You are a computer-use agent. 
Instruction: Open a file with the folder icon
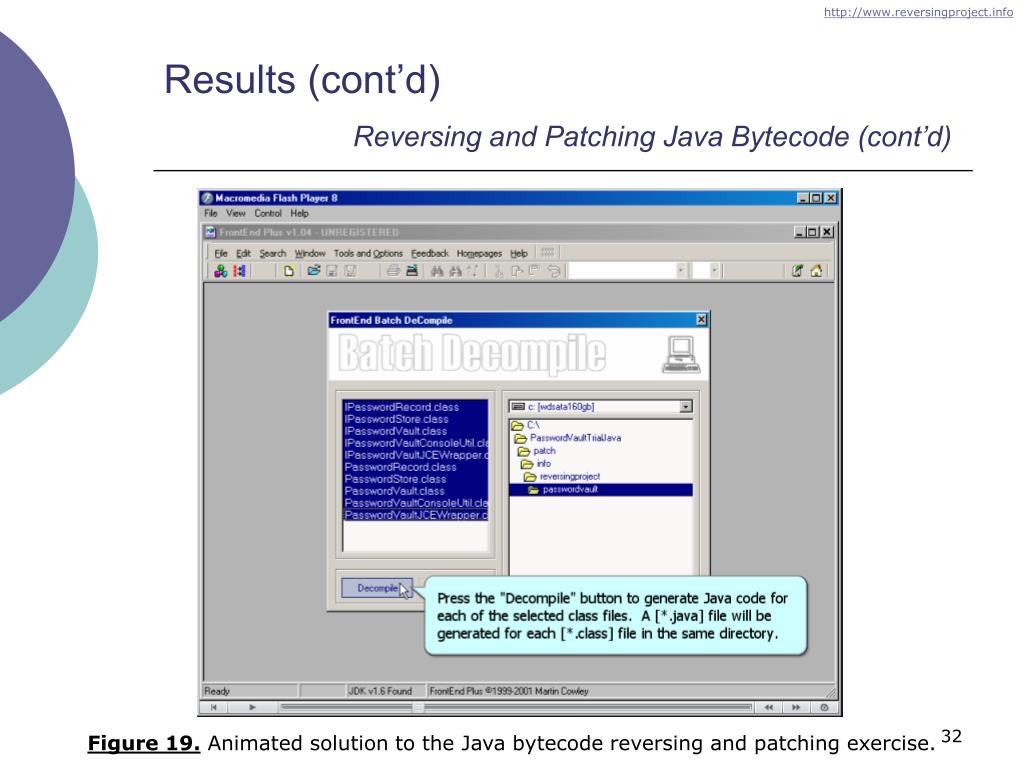point(314,271)
